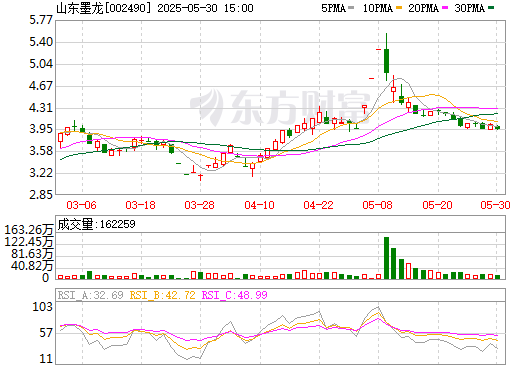520x365 pixels.
Task: Click the 5PMA gray legend swatch
Action: pos(351,8)
